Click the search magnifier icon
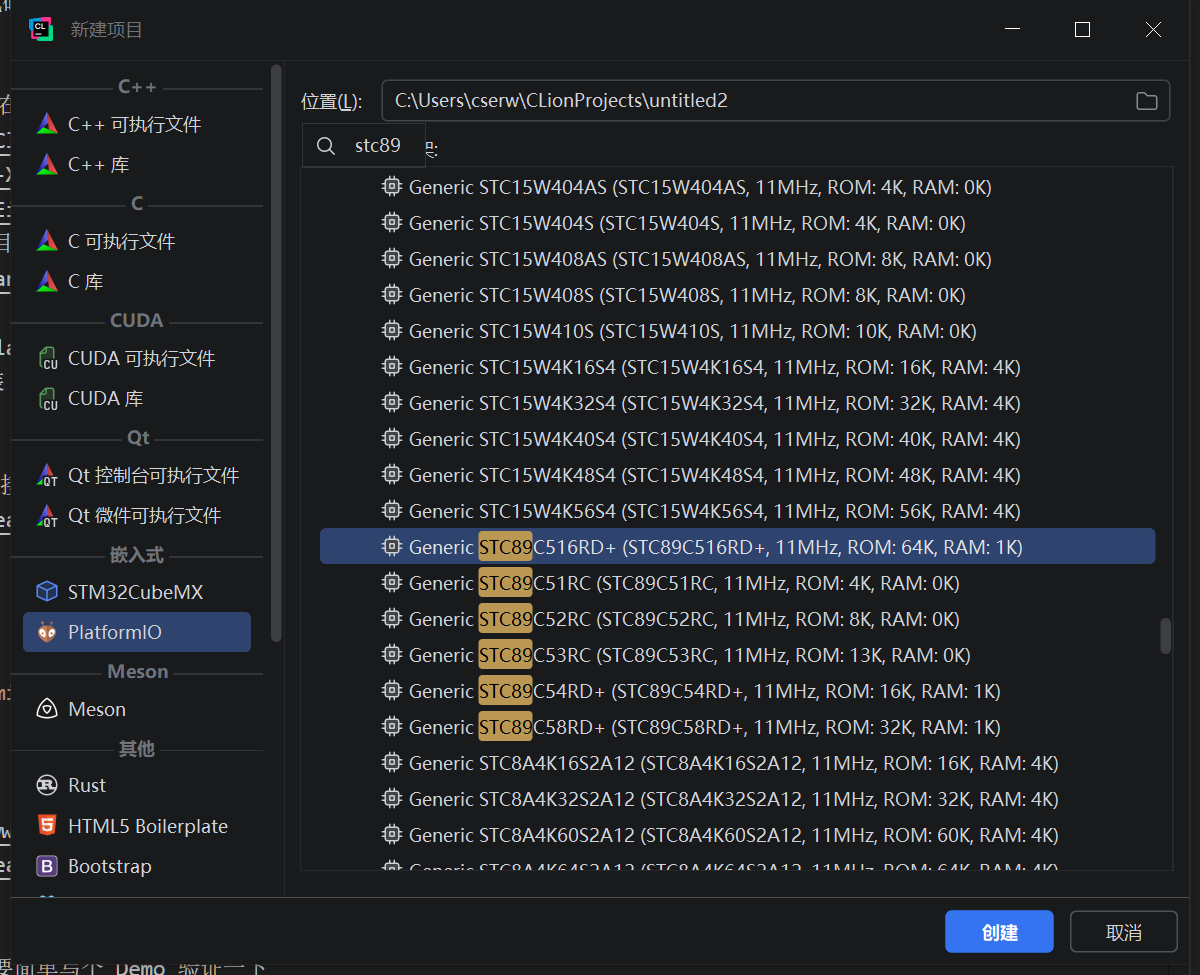Image resolution: width=1200 pixels, height=975 pixels. coord(325,146)
